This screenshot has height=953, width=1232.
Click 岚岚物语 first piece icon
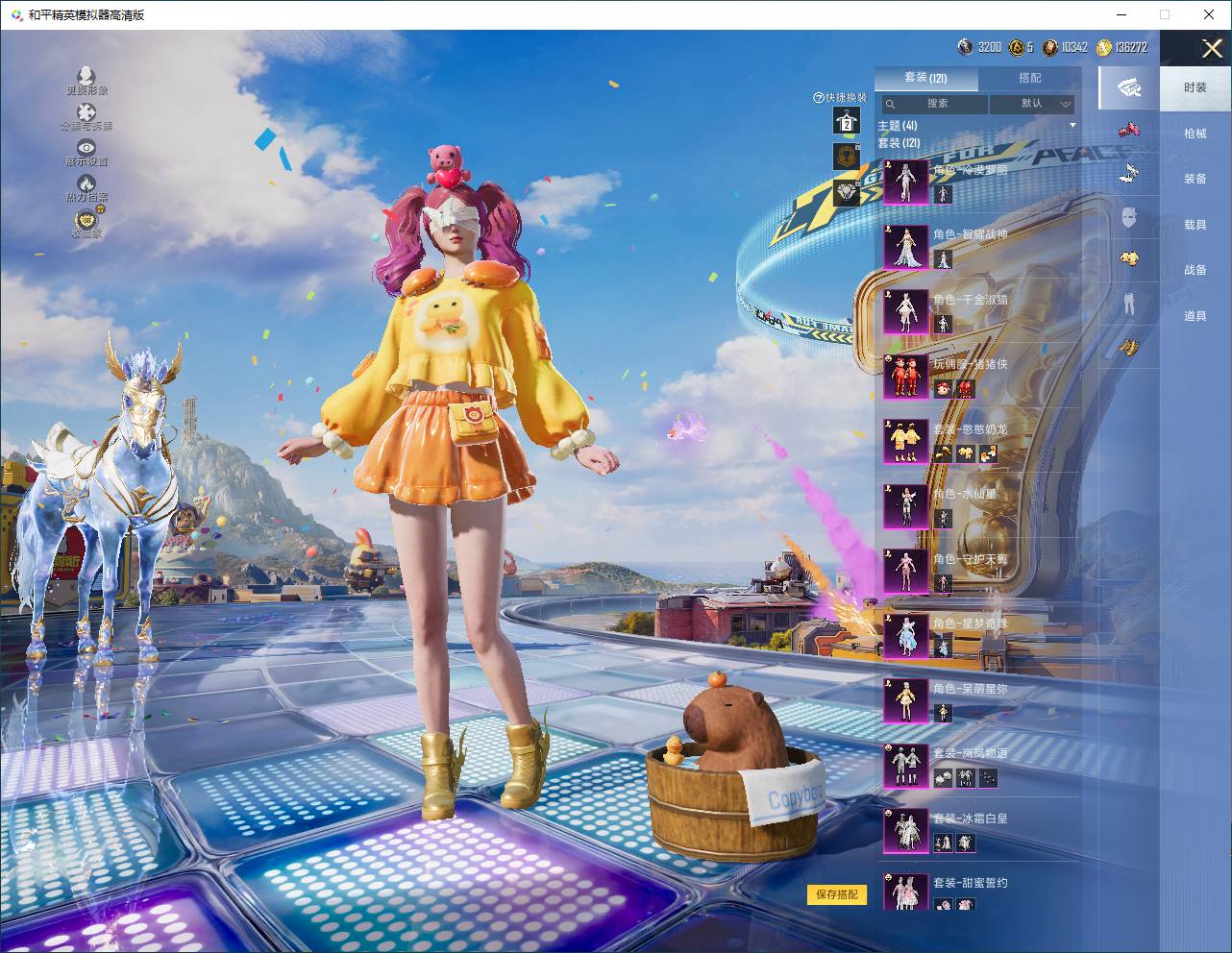[943, 778]
